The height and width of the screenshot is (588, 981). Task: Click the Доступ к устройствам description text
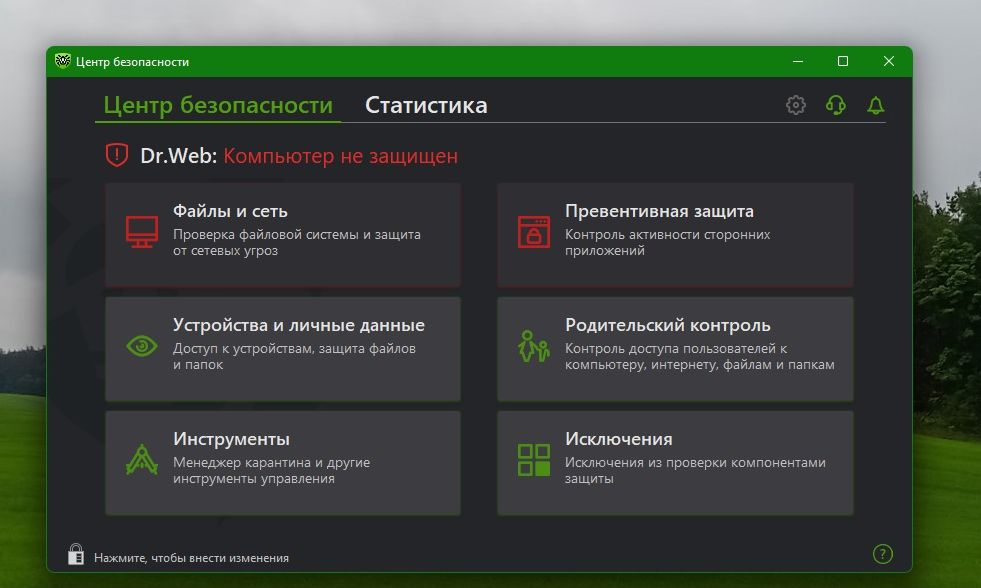coord(294,356)
